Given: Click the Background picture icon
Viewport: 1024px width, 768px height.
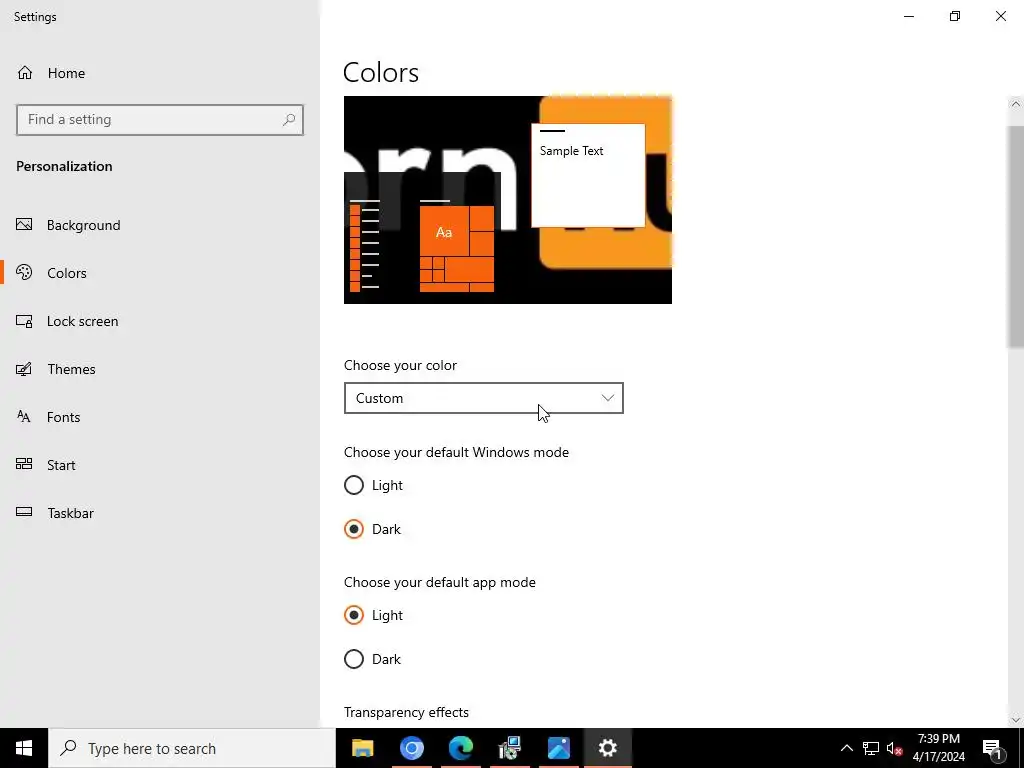Looking at the screenshot, I should pyautogui.click(x=24, y=225).
